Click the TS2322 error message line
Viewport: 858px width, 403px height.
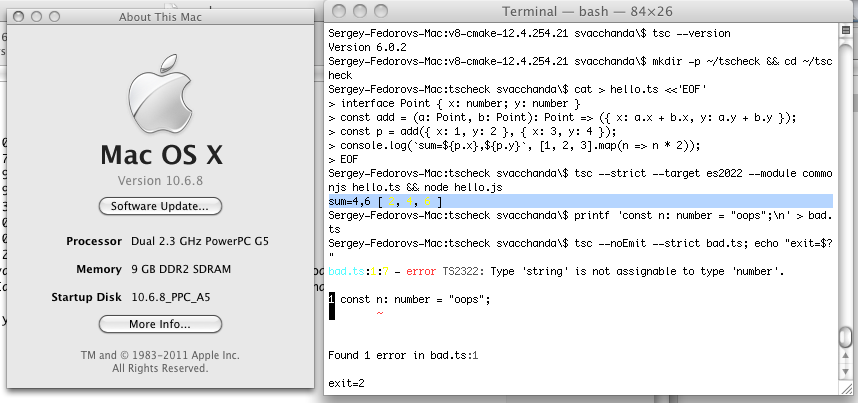pyautogui.click(x=556, y=271)
